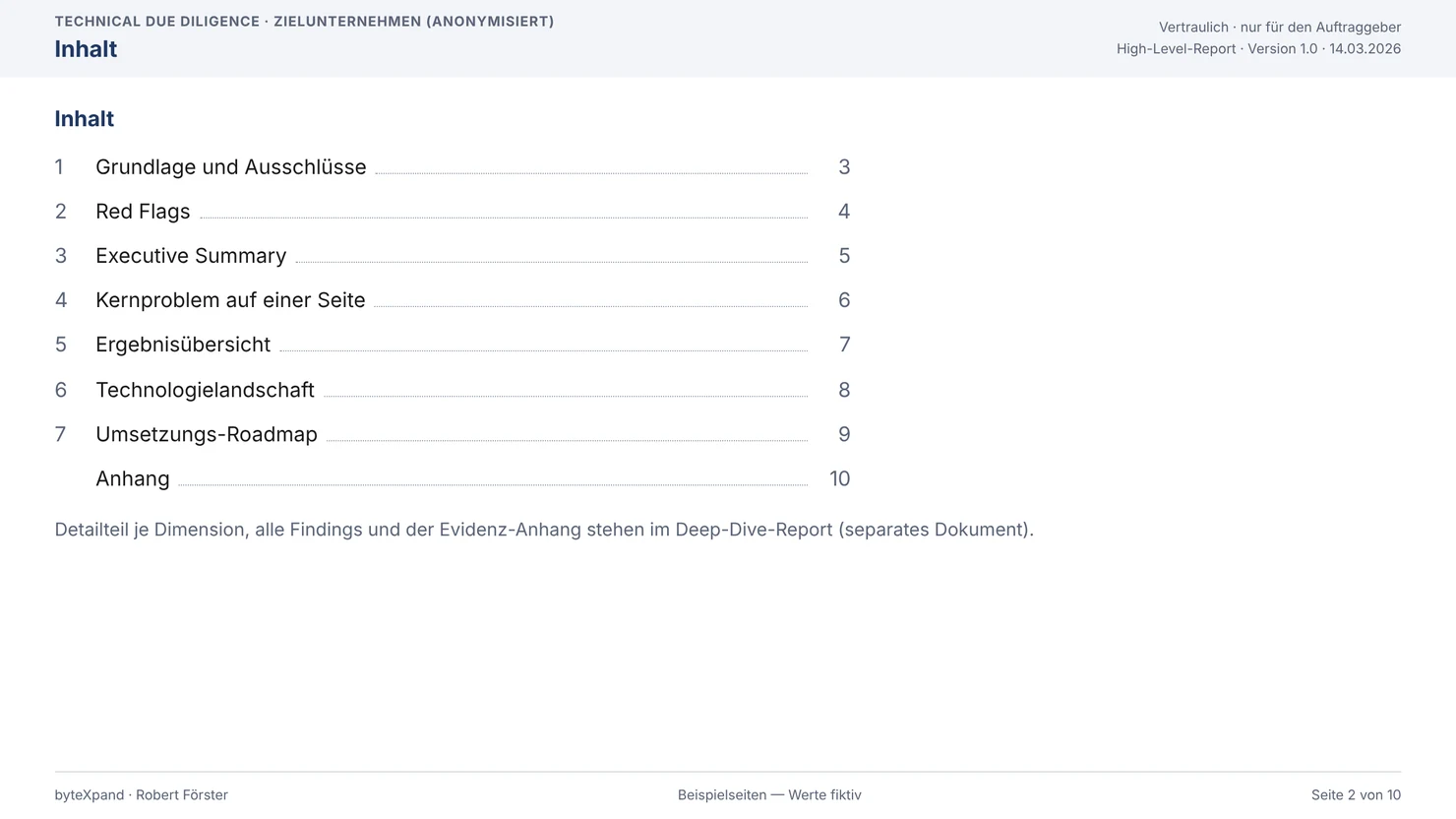The width and height of the screenshot is (1456, 819).
Task: Select 'Kernproblem auf einer Seite' entry
Action: click(230, 300)
